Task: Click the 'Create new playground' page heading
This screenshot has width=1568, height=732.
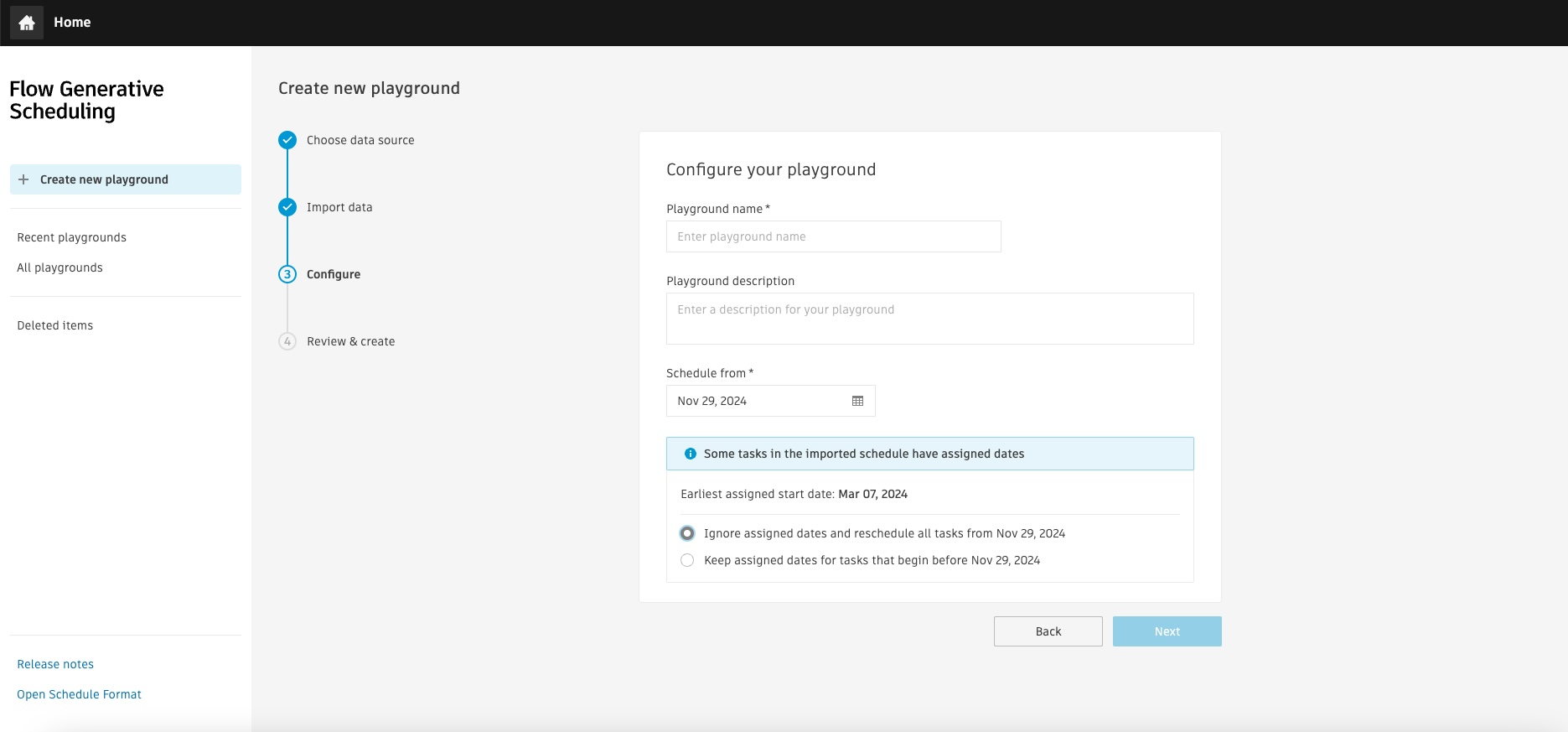Action: click(x=369, y=88)
